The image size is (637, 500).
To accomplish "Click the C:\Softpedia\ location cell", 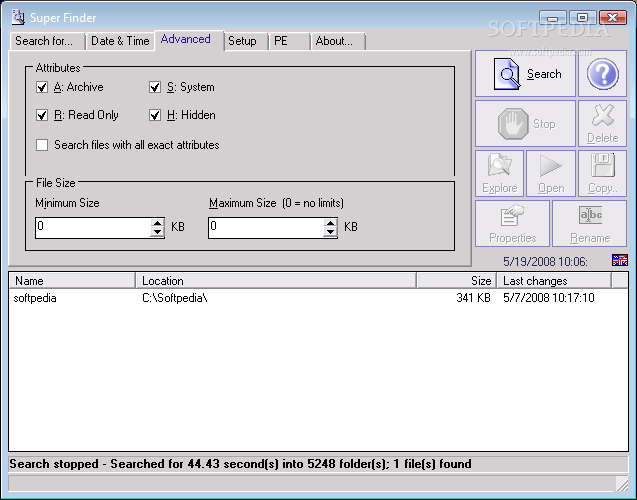I will (175, 298).
